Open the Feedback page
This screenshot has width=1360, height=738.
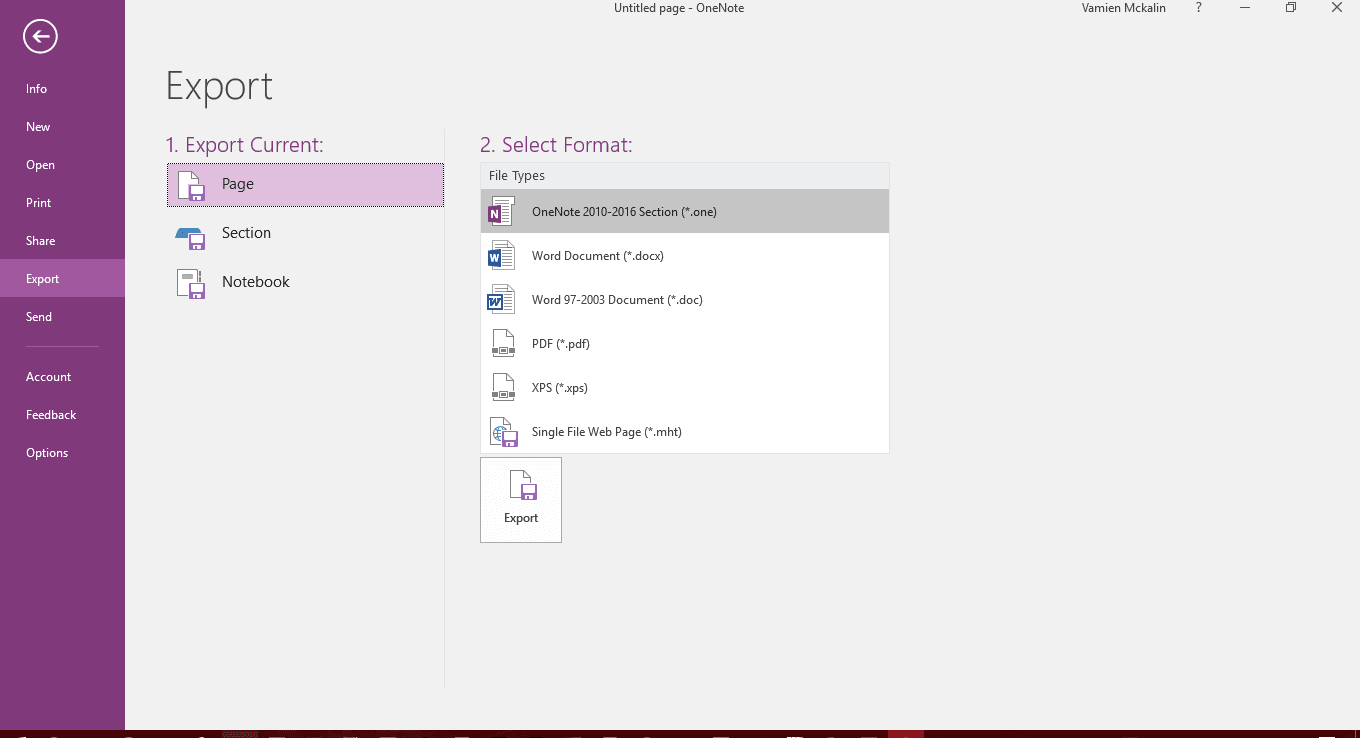click(x=62, y=415)
